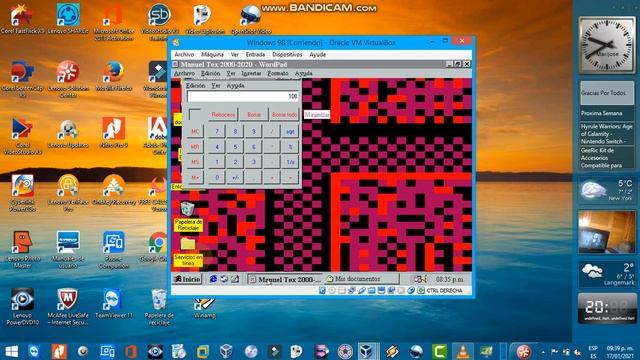Open Nitro Pro icon on host taskbar
This screenshot has height=360, width=640.
(59, 351)
